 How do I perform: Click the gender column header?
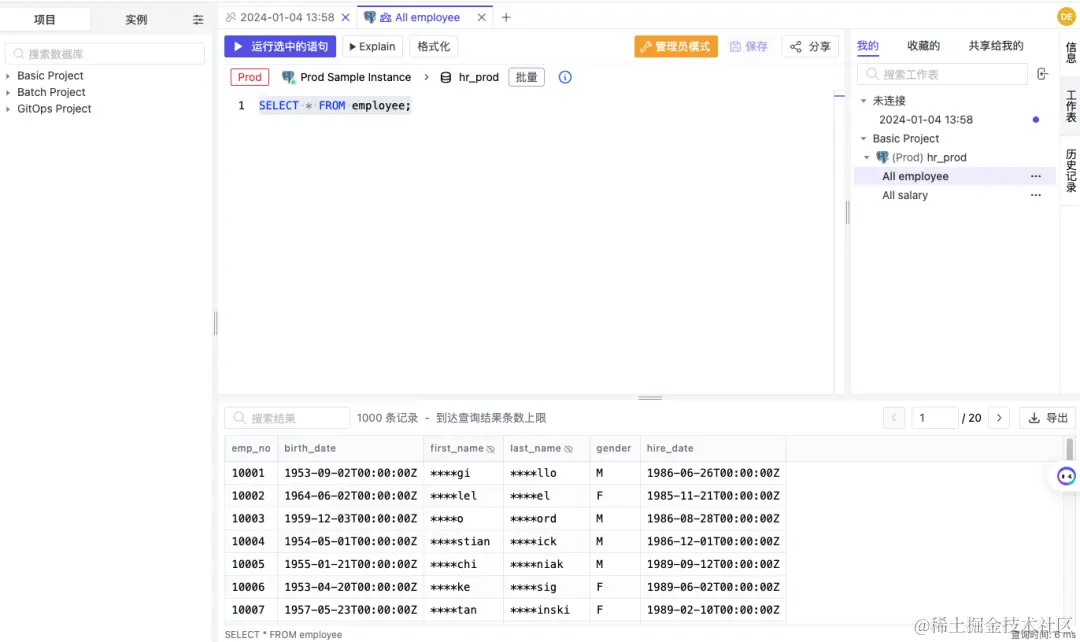click(x=613, y=448)
